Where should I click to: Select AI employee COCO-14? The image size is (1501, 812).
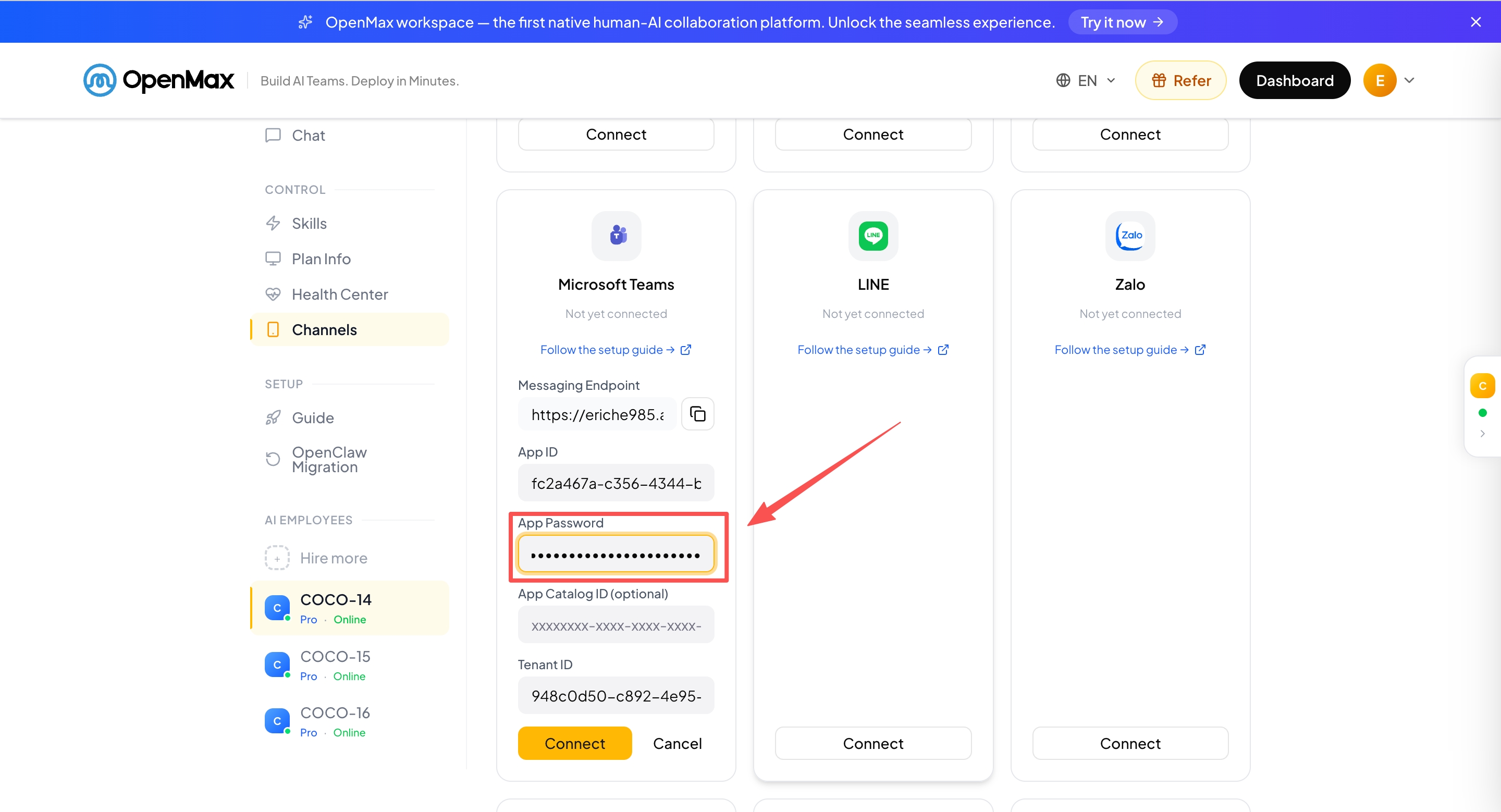pos(350,608)
